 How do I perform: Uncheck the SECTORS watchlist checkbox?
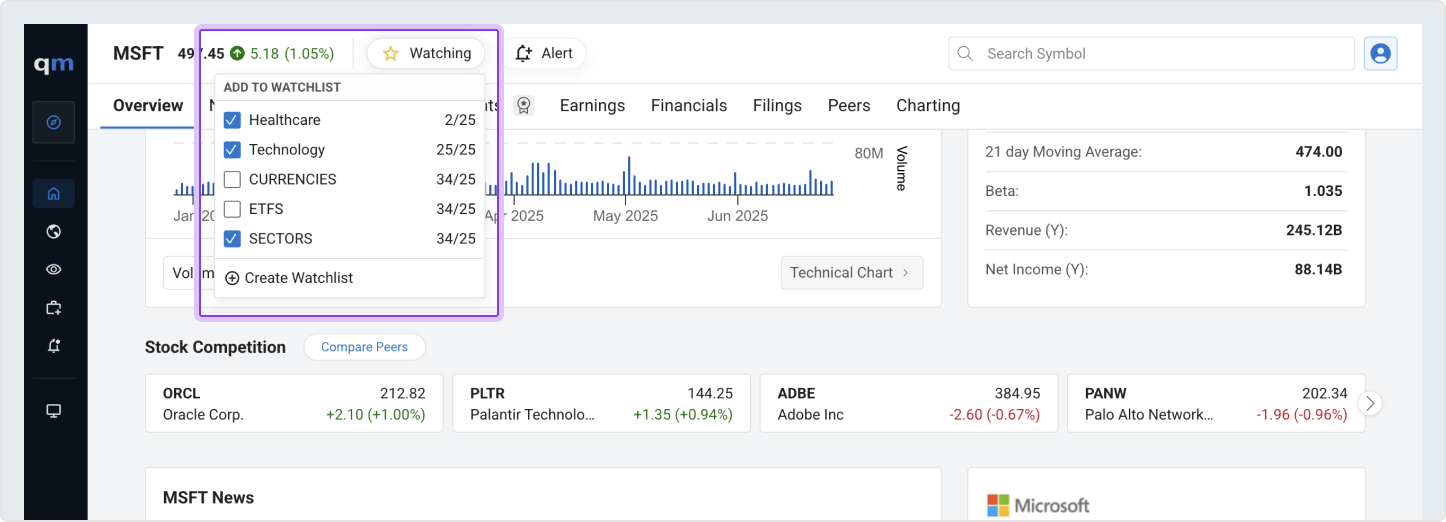tap(232, 238)
